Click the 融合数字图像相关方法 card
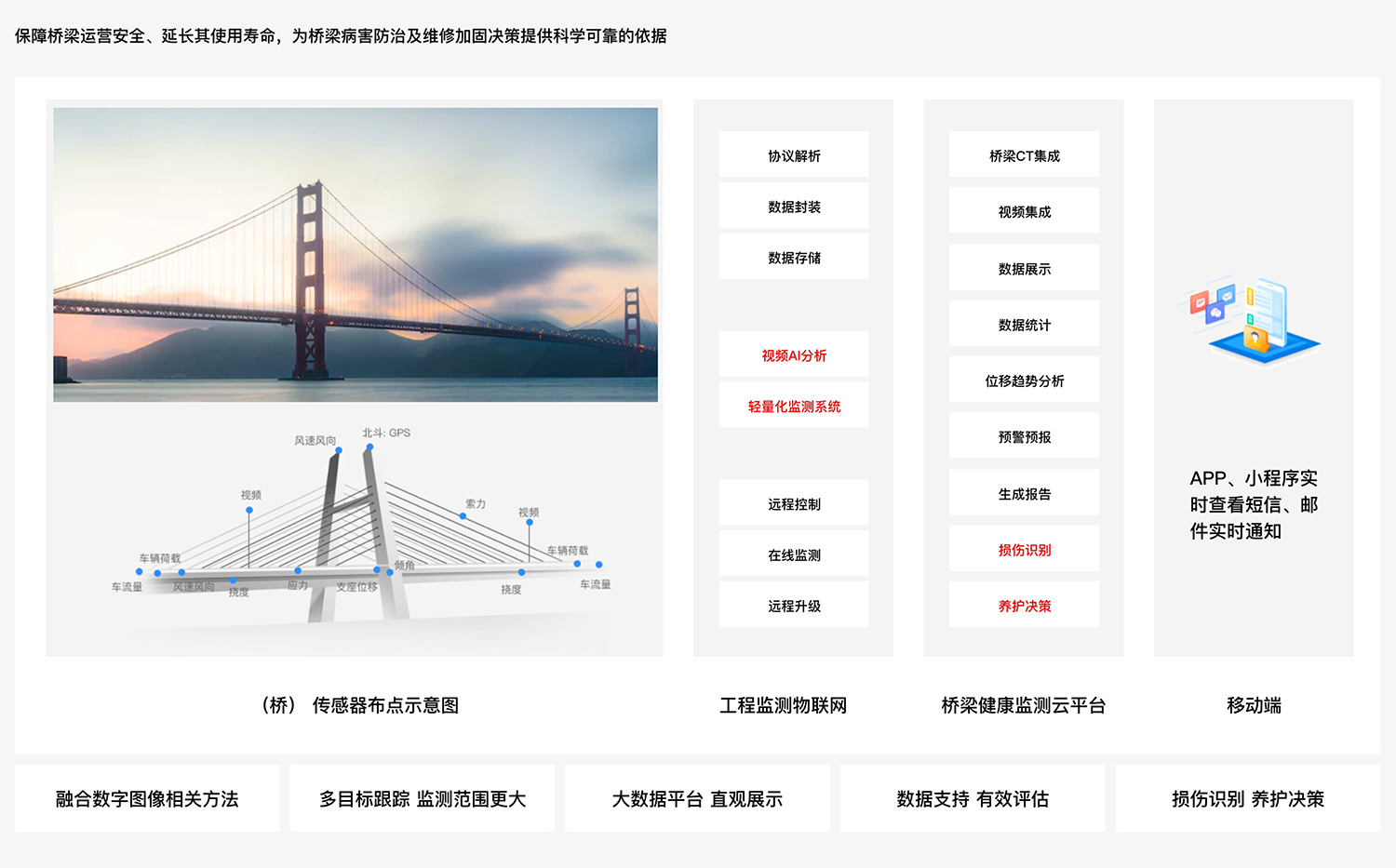The image size is (1396, 868). 147,798
